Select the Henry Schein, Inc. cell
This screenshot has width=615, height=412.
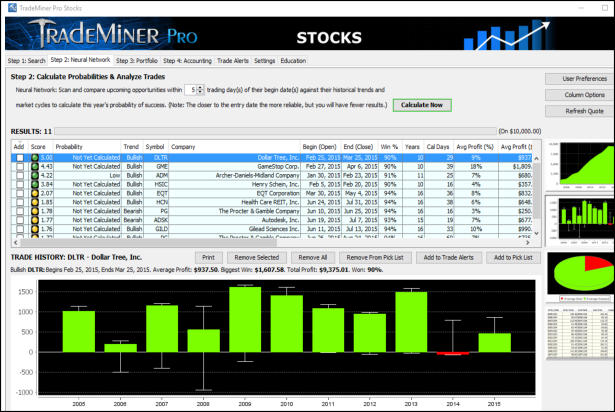tap(235, 184)
